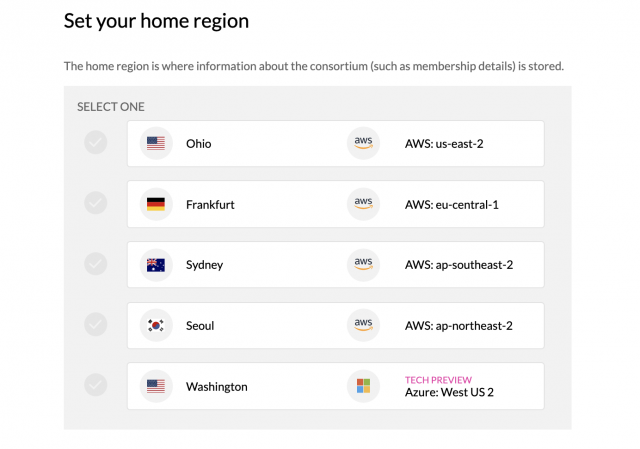Select the Seoul region radio checkmark
The image size is (640, 449).
pos(96,324)
